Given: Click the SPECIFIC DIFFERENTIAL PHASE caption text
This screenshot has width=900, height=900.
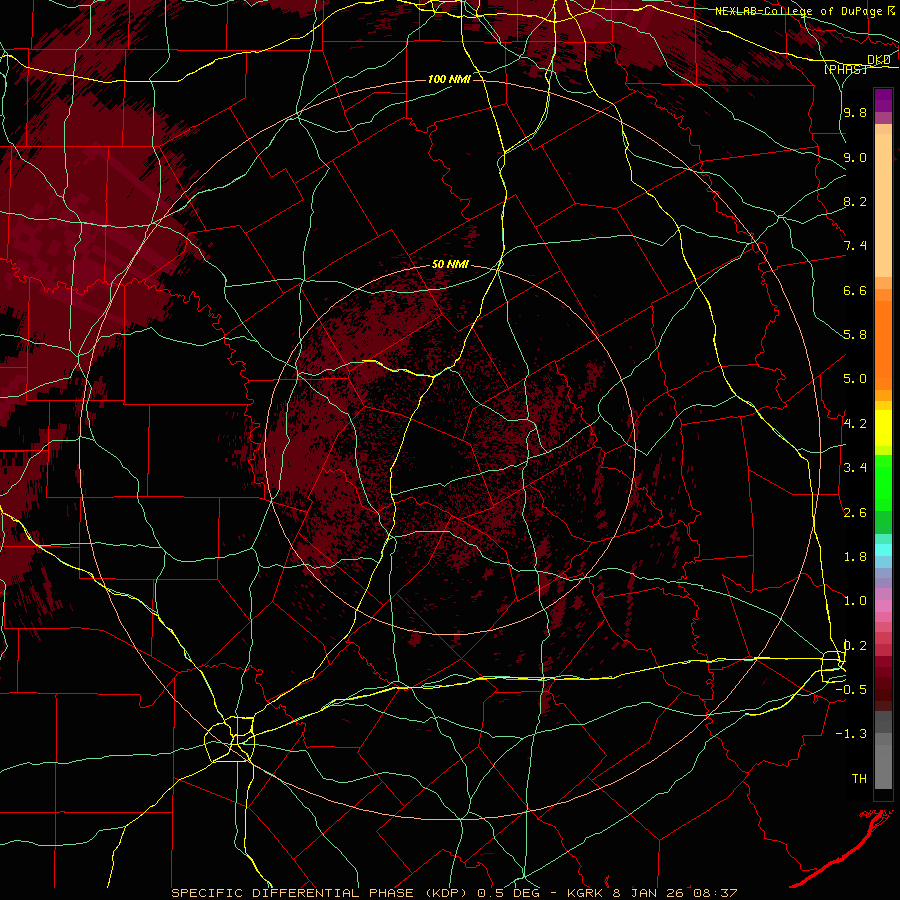Looking at the screenshot, I should coord(292,893).
